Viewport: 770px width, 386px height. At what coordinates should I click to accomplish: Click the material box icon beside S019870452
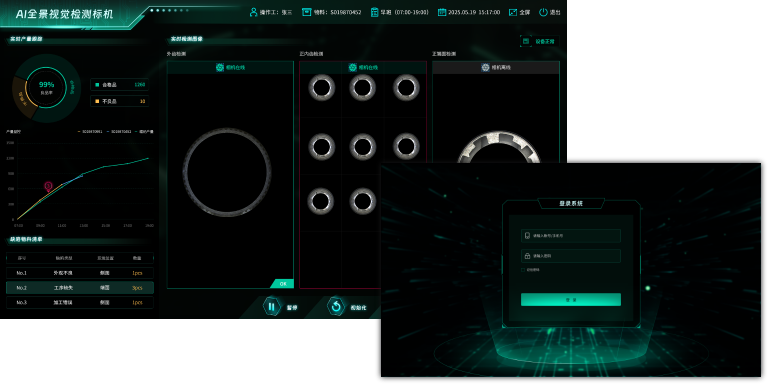(306, 12)
